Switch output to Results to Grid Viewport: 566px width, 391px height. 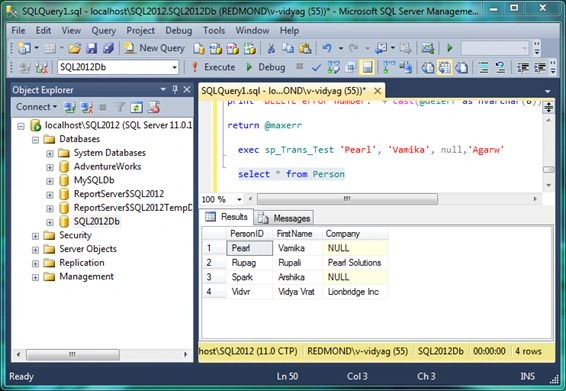[x=445, y=68]
